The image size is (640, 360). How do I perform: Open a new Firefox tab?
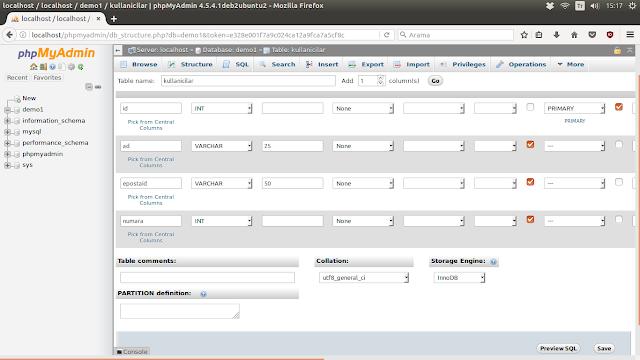click(114, 19)
